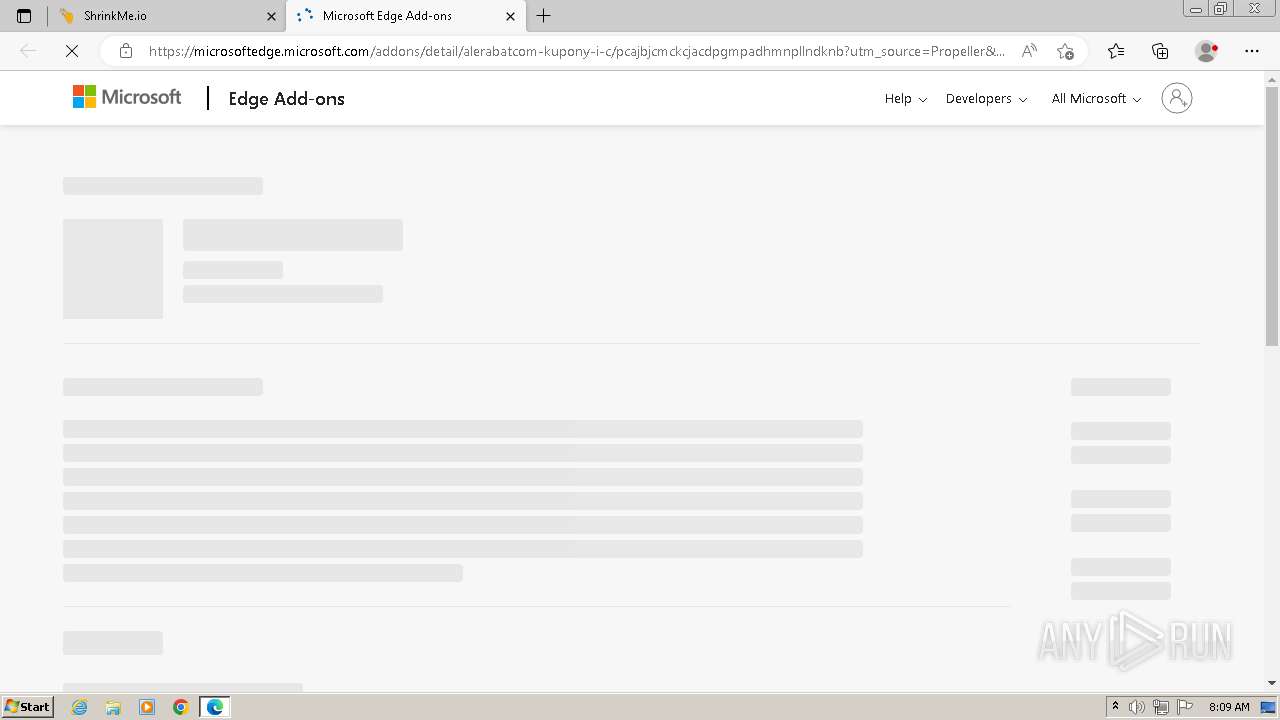Close the Microsoft Edge Add-ons tab
The height and width of the screenshot is (720, 1280).
(x=510, y=16)
